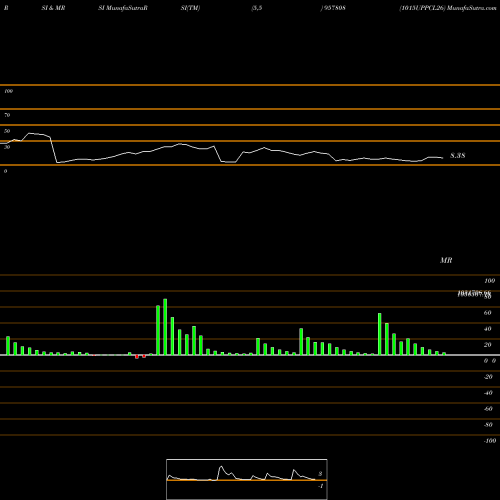Click the tallest green MR histogram bar
500x500 pixels.
point(165,327)
